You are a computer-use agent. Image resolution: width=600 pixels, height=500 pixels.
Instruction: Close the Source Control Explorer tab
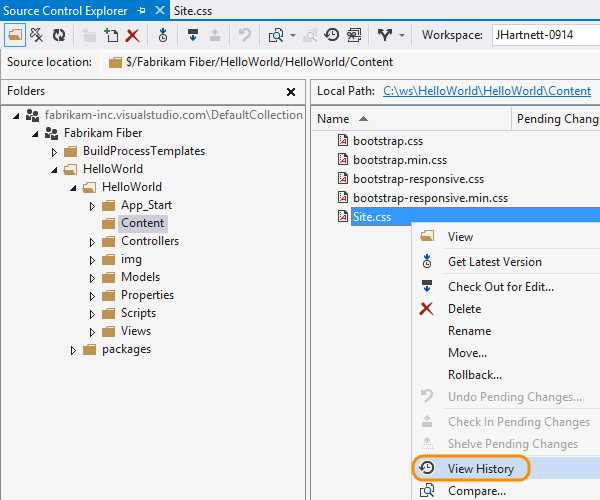coord(160,10)
